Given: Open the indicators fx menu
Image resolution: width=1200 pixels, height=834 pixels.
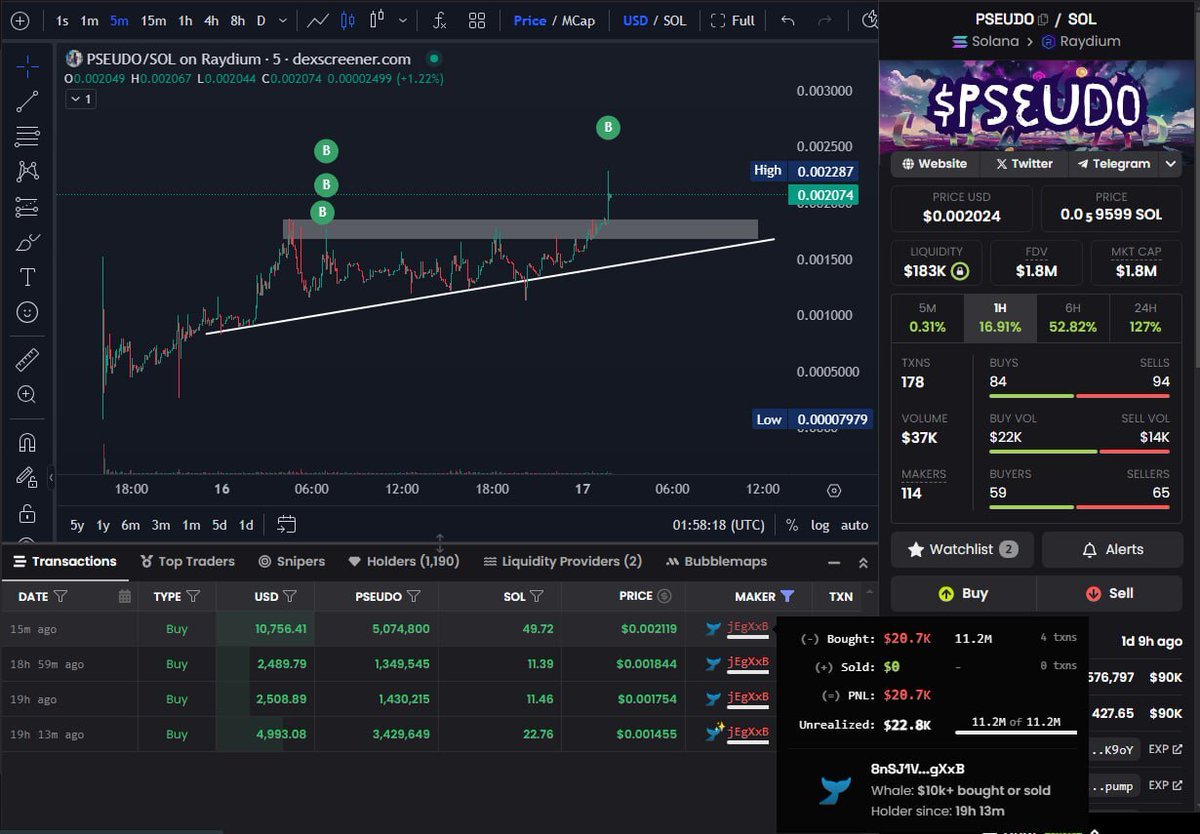Looking at the screenshot, I should pyautogui.click(x=439, y=20).
